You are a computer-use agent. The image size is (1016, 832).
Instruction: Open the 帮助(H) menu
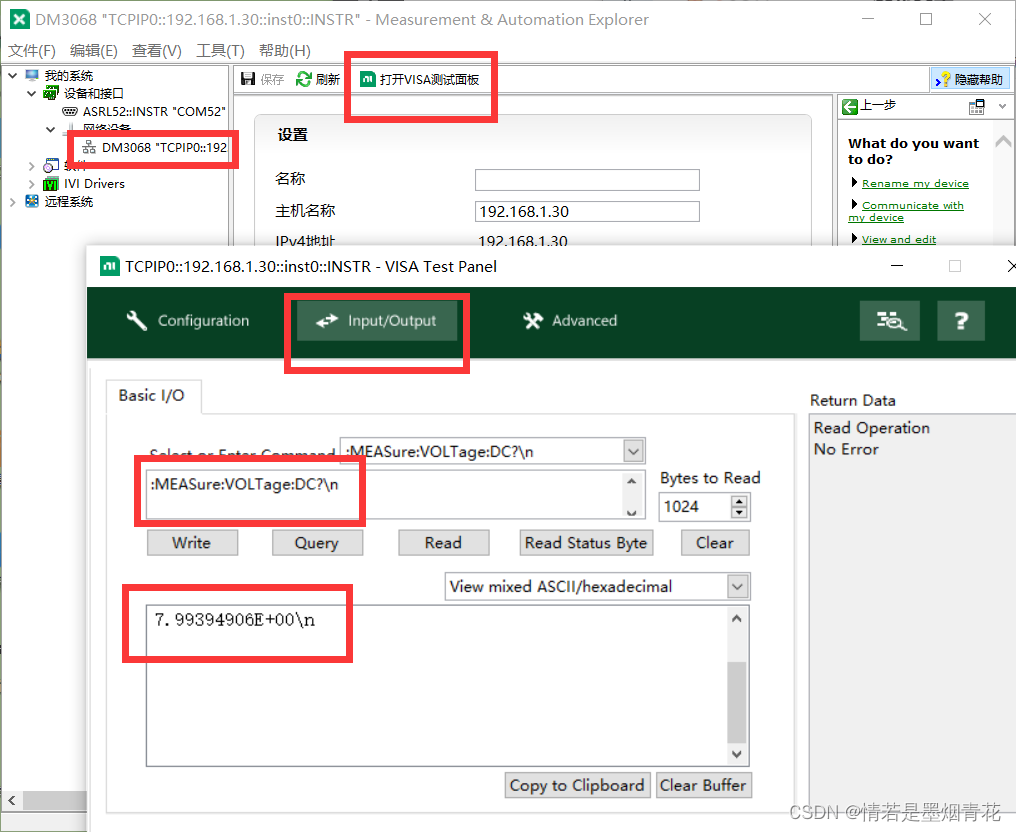coord(284,51)
